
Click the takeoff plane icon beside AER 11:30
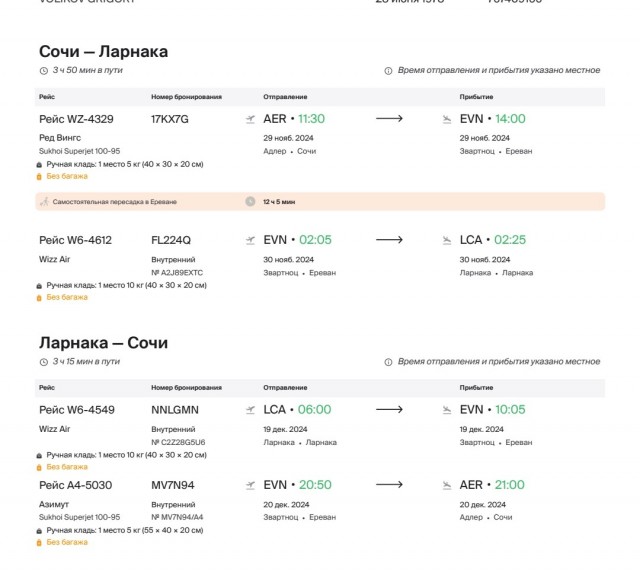tap(250, 119)
